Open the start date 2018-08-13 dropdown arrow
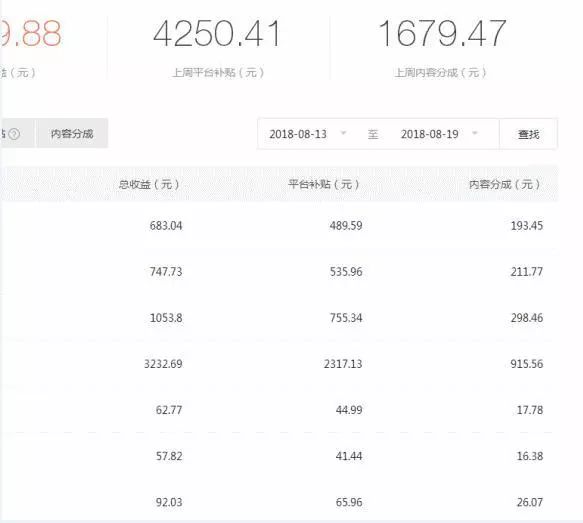This screenshot has height=523, width=583. (x=344, y=133)
